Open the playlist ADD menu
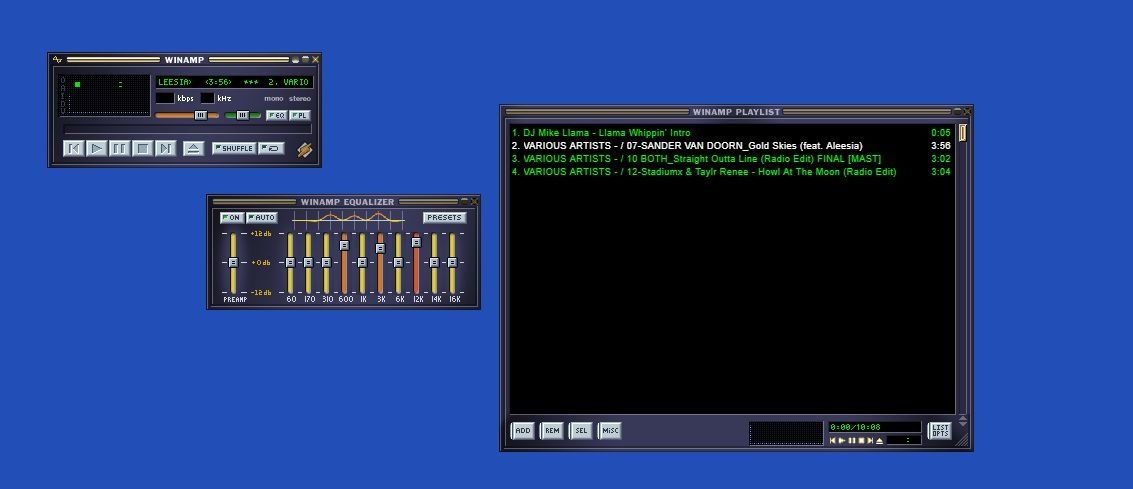The width and height of the screenshot is (1133, 489). pos(523,430)
